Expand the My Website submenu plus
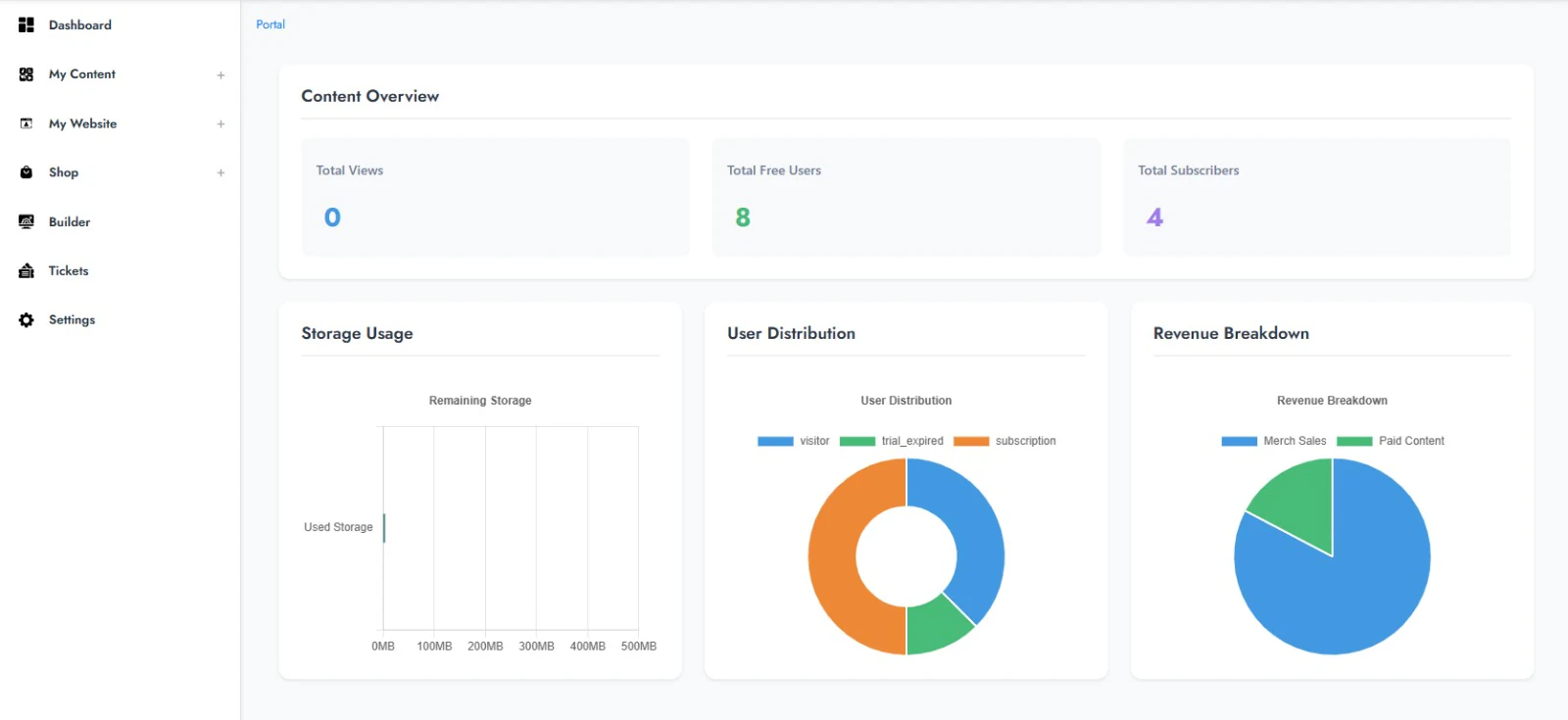This screenshot has height=720, width=1568. [220, 124]
